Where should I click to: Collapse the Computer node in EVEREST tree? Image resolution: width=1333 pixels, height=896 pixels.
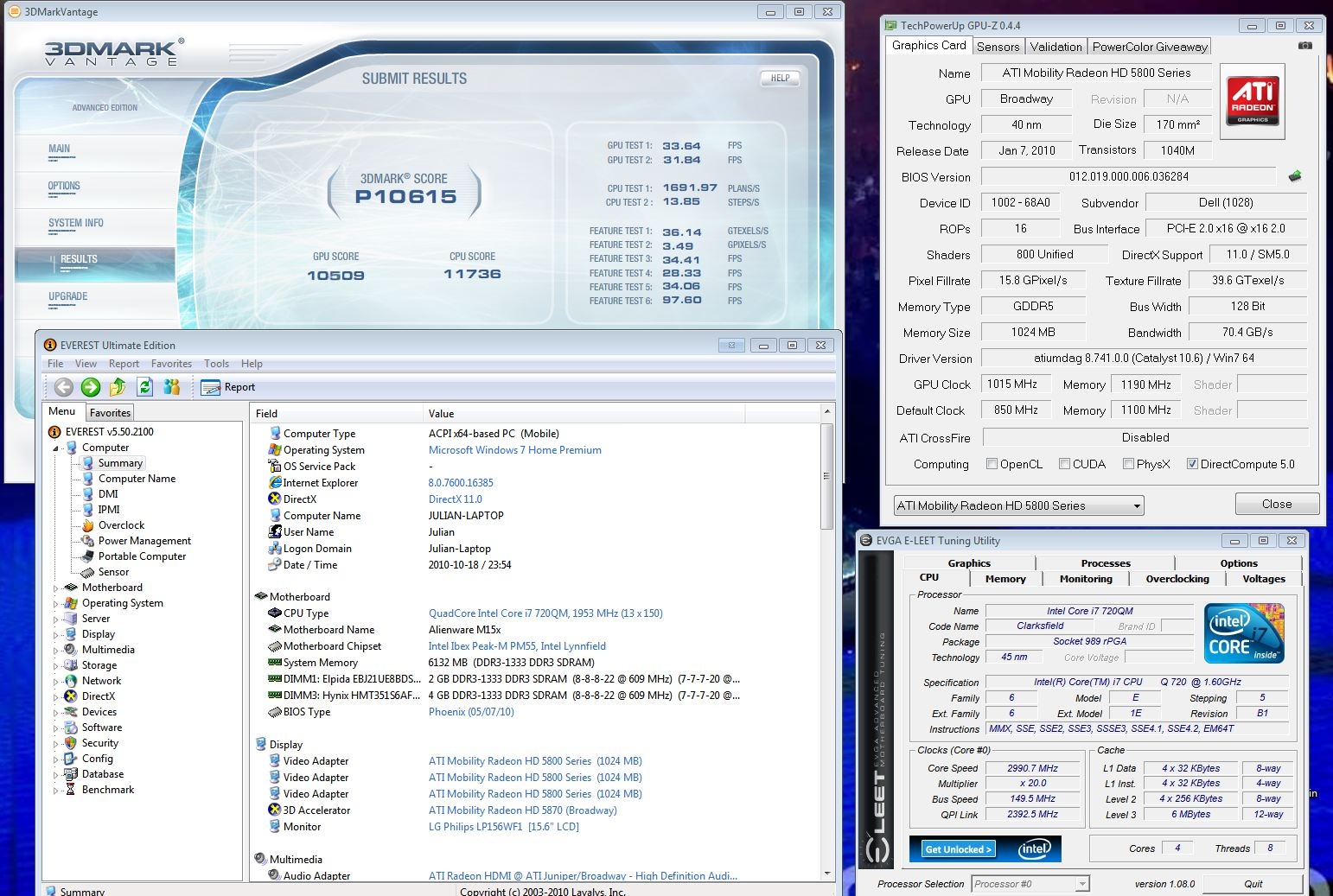tap(56, 448)
